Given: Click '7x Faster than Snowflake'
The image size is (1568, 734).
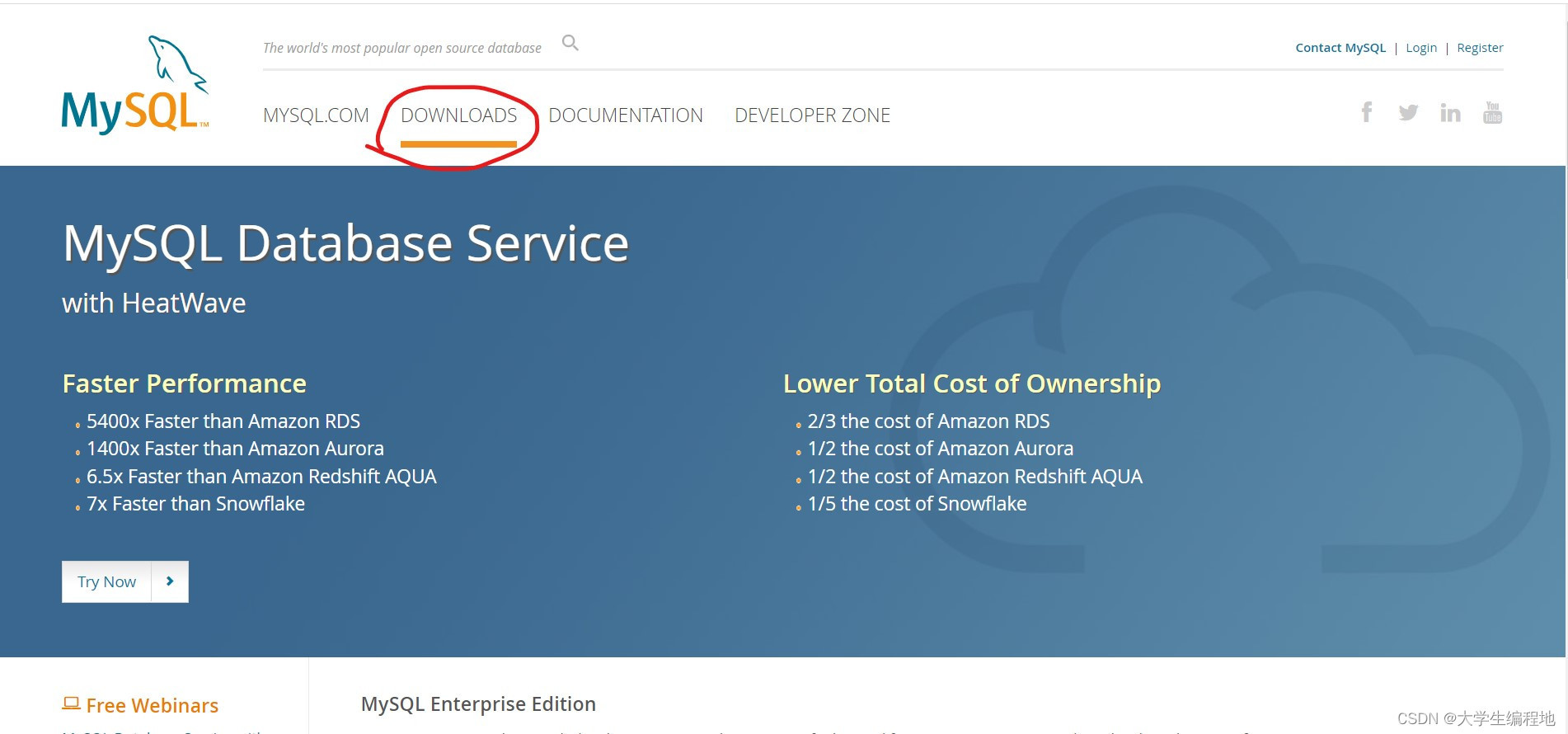Looking at the screenshot, I should point(195,504).
